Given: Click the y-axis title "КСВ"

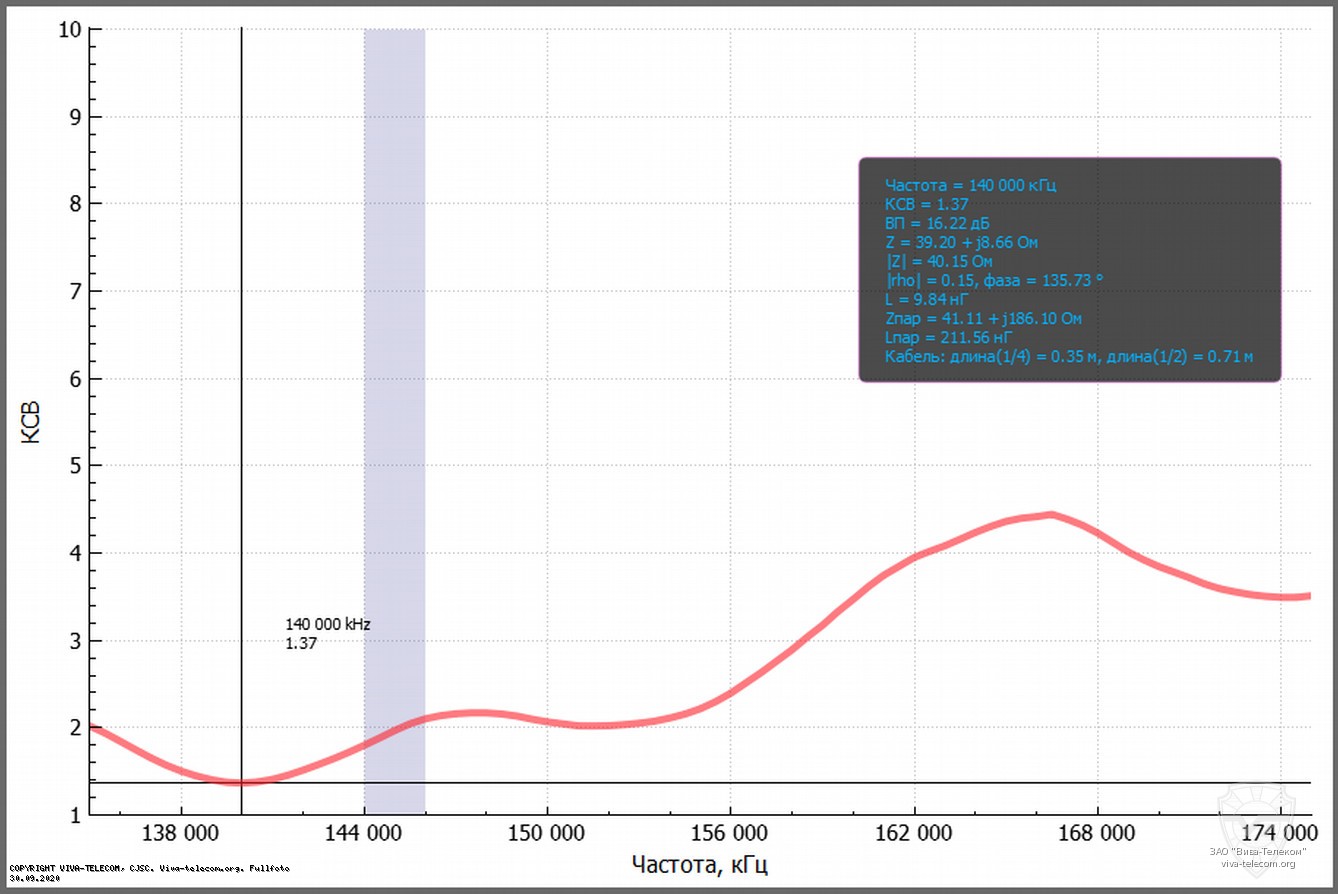Looking at the screenshot, I should (x=32, y=422).
